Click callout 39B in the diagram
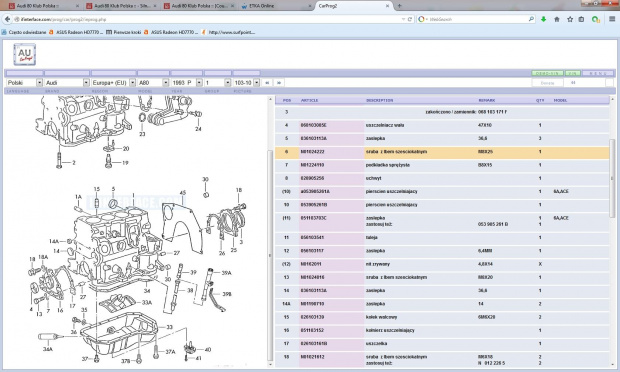 pos(227,294)
